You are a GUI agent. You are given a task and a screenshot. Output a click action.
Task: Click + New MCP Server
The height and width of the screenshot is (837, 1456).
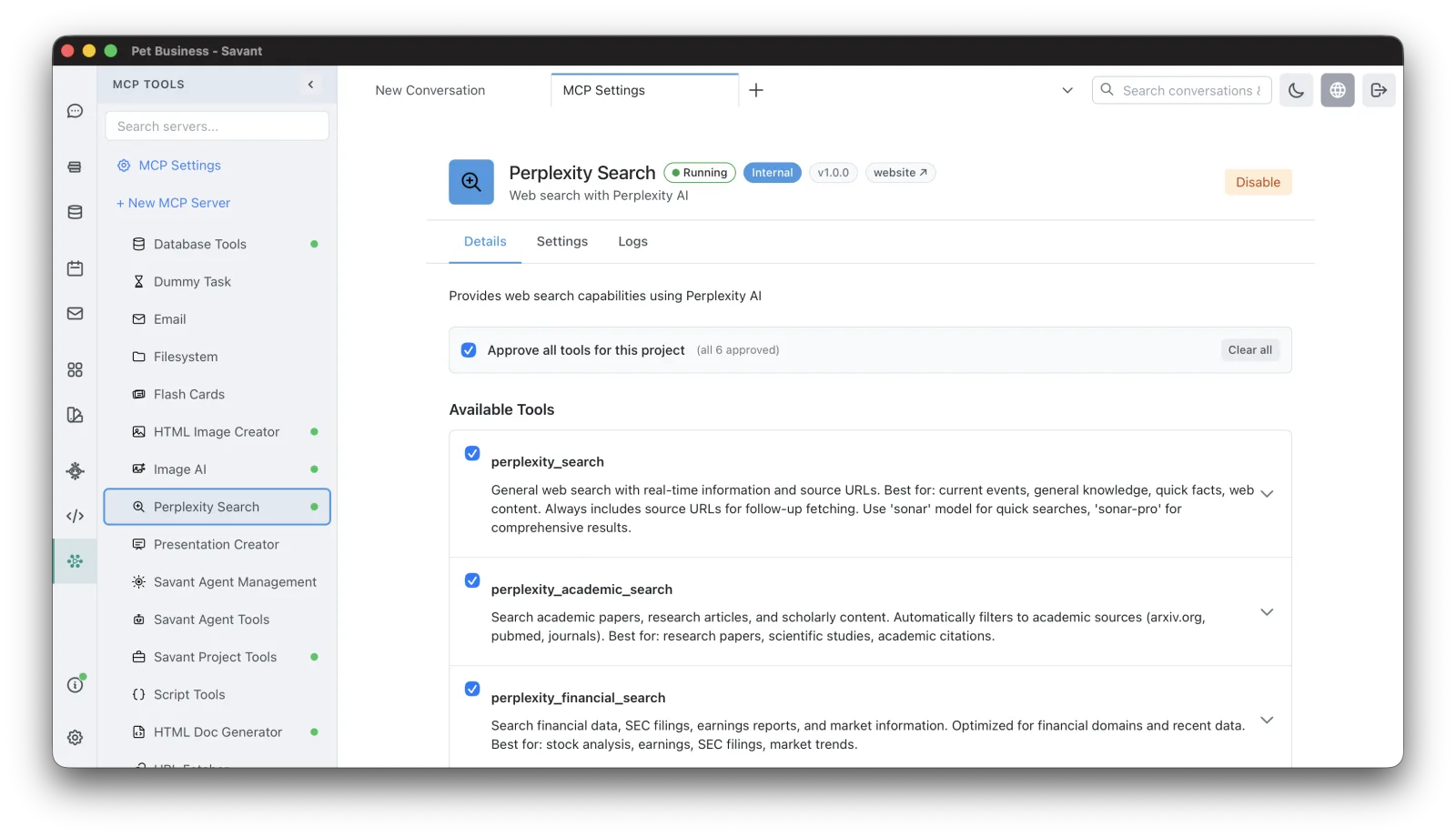coord(173,203)
